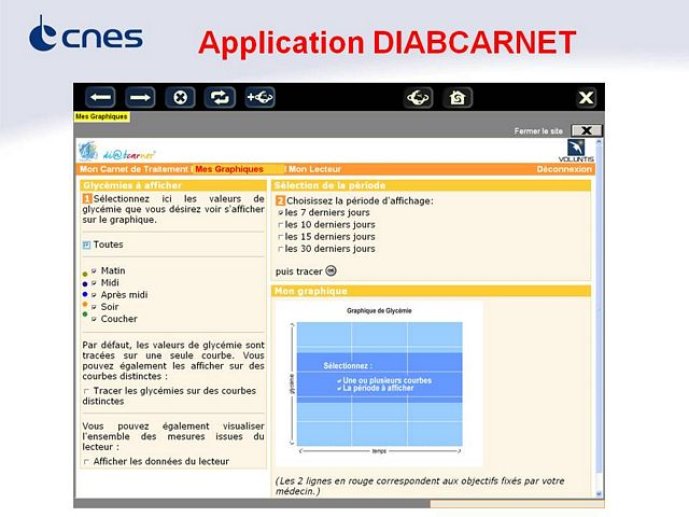Add a bookmark with the plus-planet icon
The image size is (689, 517).
point(260,98)
